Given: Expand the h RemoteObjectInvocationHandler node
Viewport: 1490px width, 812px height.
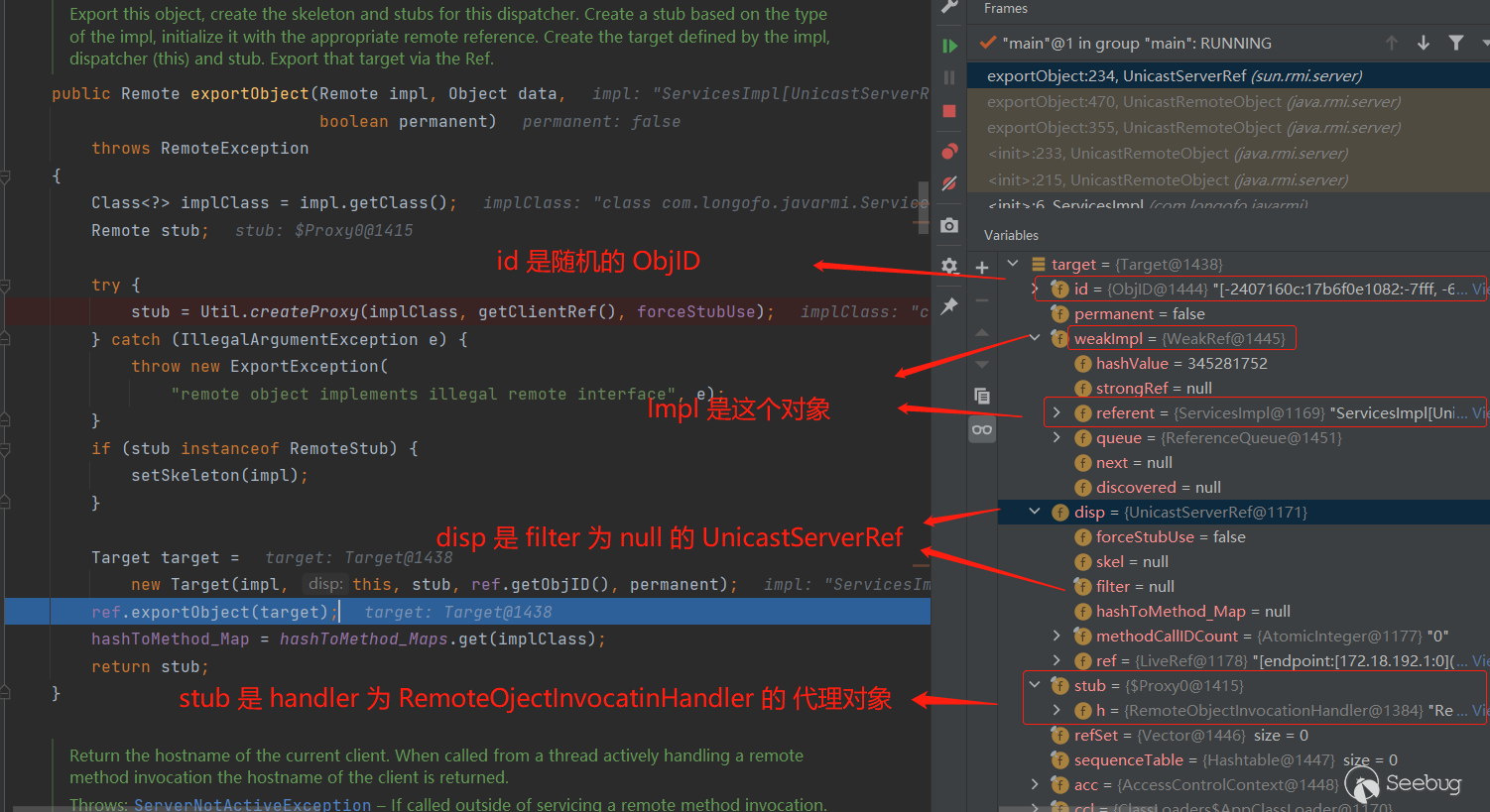Looking at the screenshot, I should tap(1056, 710).
